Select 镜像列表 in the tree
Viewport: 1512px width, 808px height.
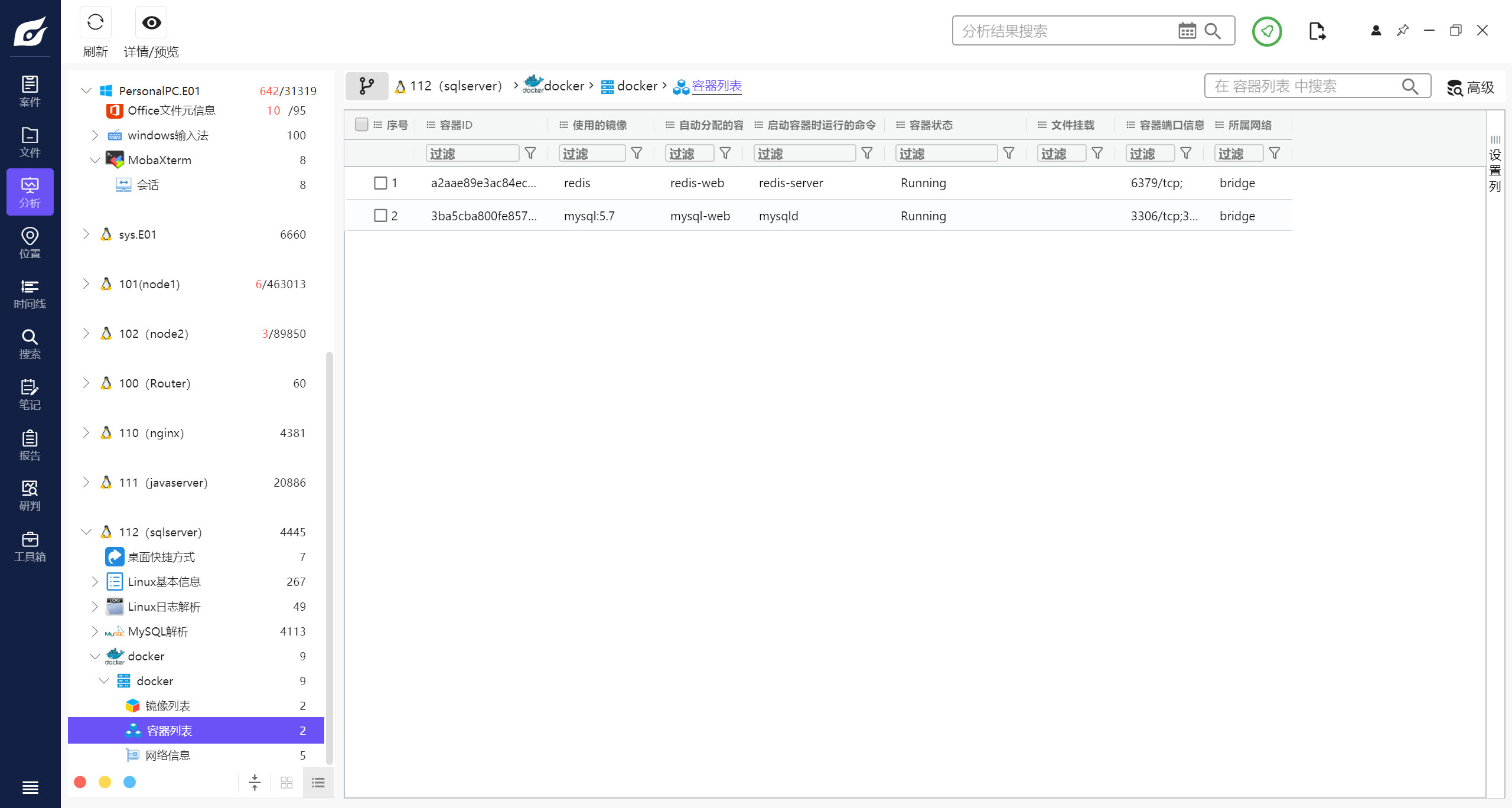(x=168, y=706)
